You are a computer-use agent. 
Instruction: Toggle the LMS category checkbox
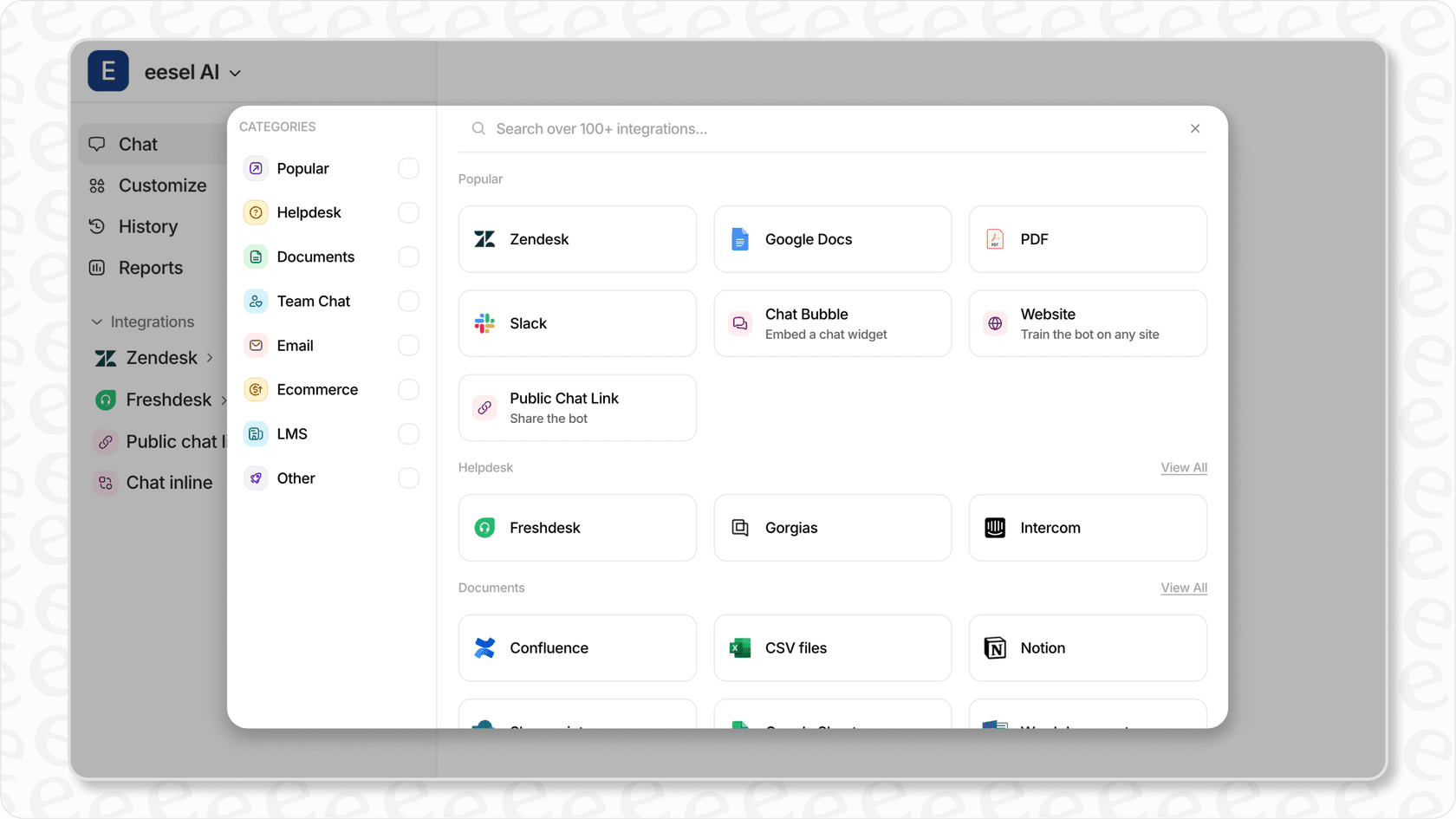point(408,433)
